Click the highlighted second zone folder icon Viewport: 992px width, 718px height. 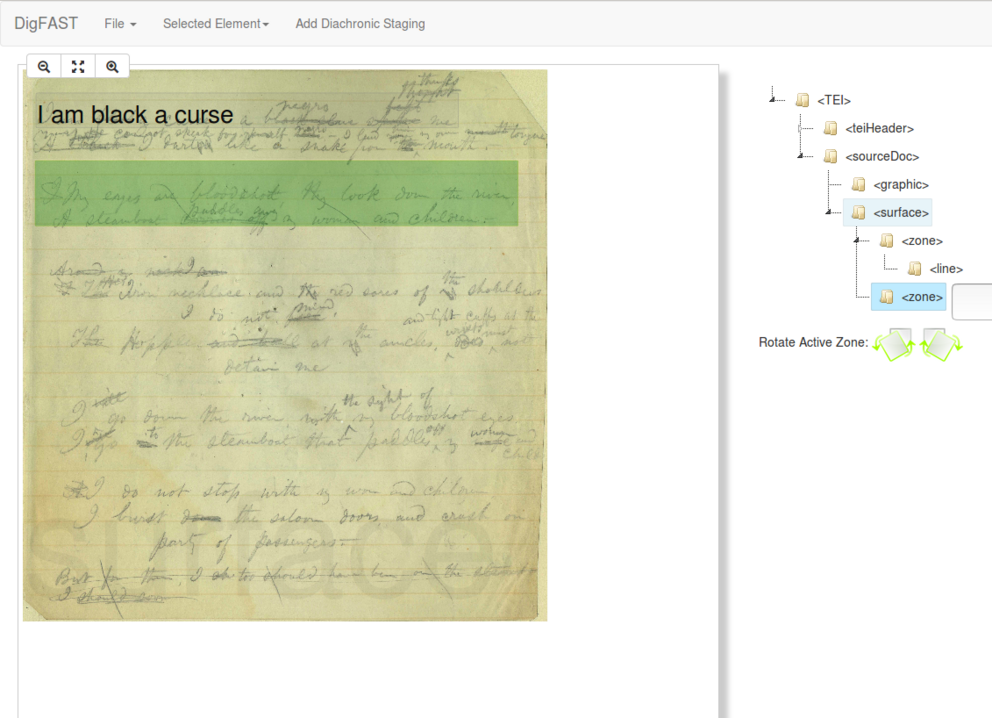pyautogui.click(x=887, y=297)
